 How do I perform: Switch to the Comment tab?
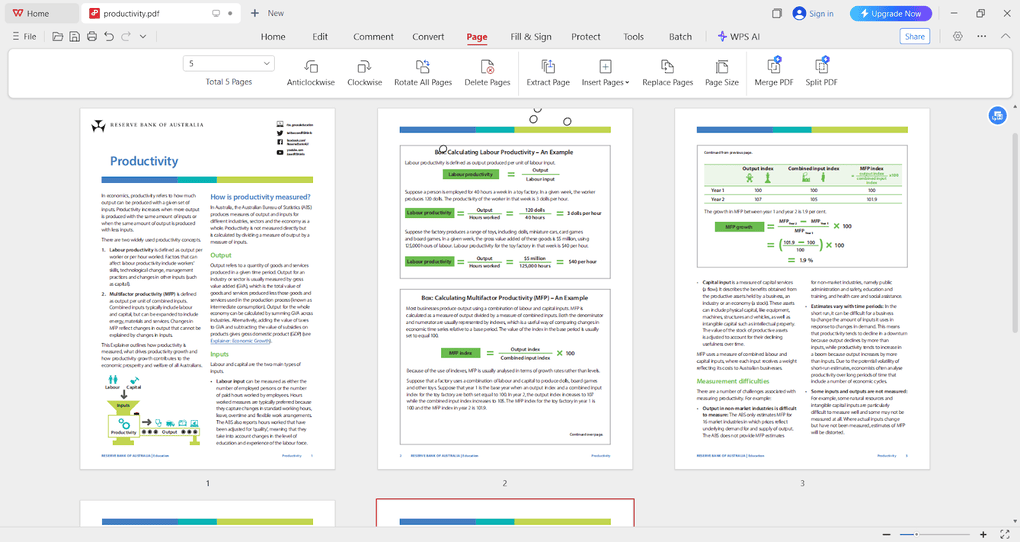point(373,37)
